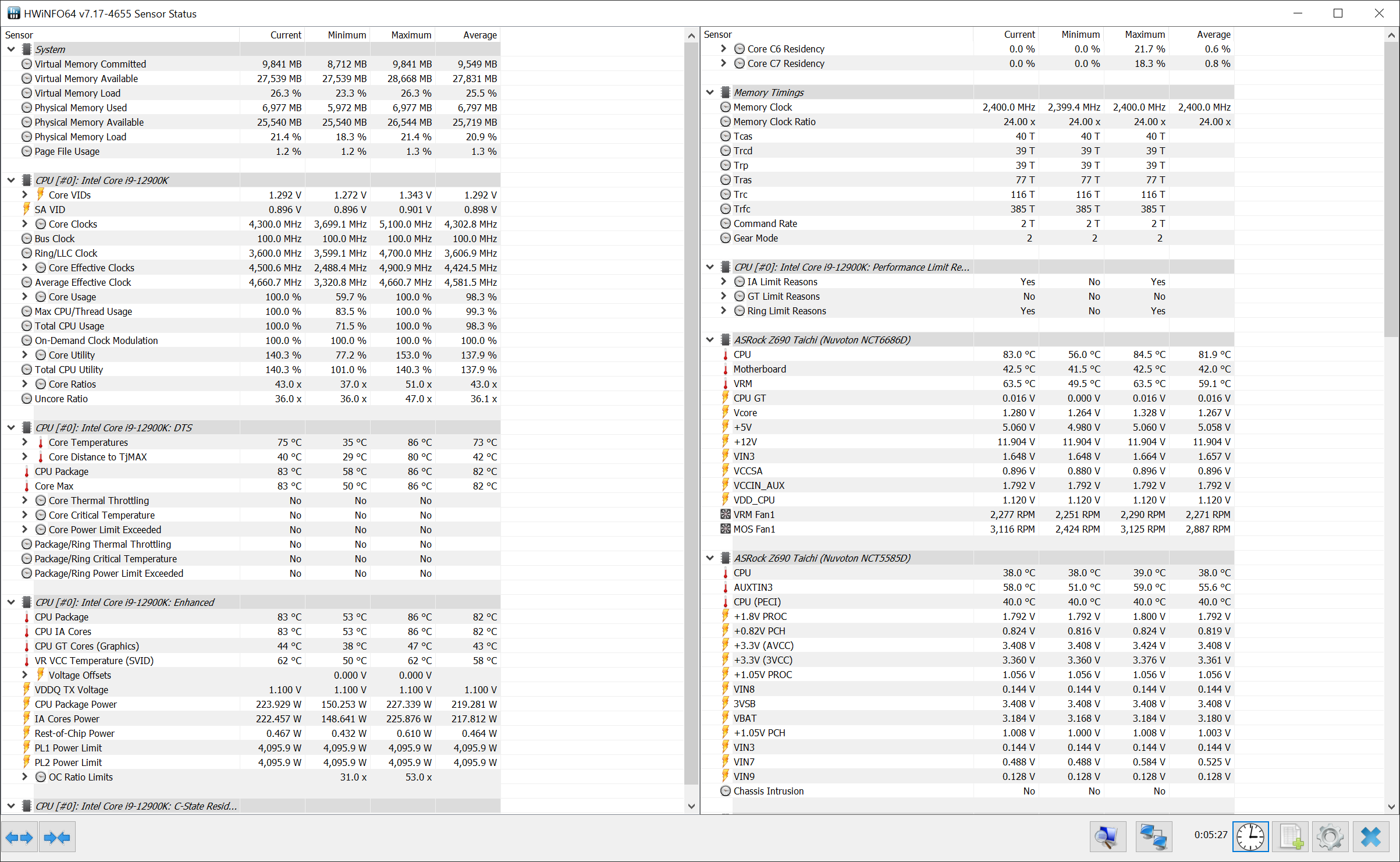Click the Gear Mode circle icon
This screenshot has width=1400, height=862.
coord(725,238)
